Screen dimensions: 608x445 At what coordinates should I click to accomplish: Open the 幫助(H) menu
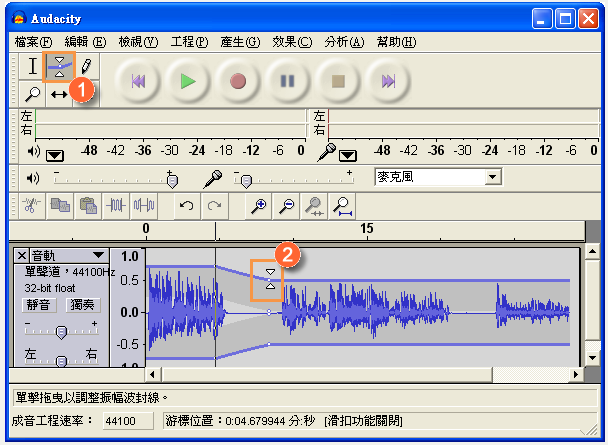(396, 42)
